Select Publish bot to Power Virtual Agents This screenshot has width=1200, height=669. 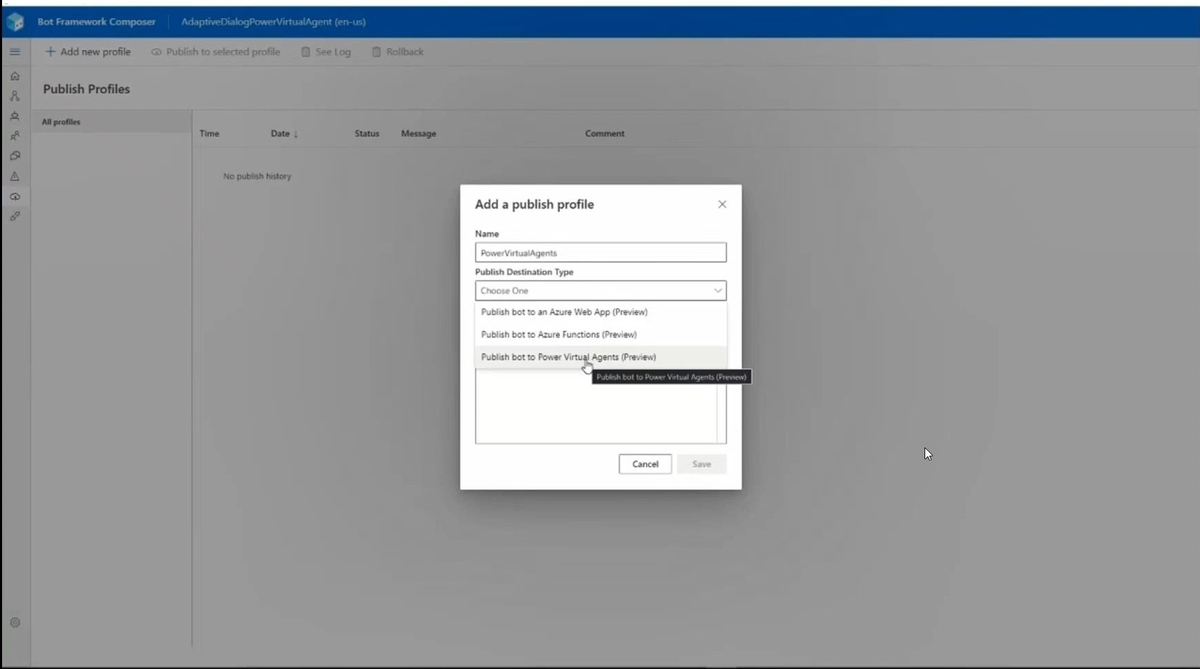601,357
